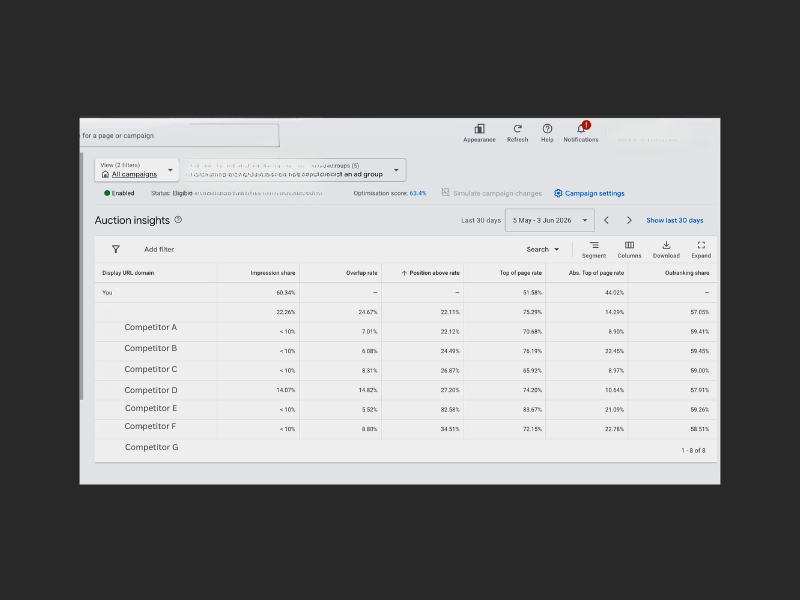Sort by Overlap rate column

361,273
